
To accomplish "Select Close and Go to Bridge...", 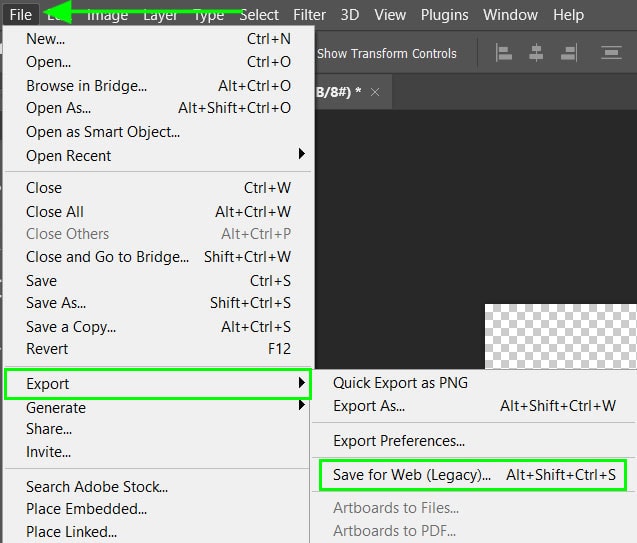I will 158,257.
